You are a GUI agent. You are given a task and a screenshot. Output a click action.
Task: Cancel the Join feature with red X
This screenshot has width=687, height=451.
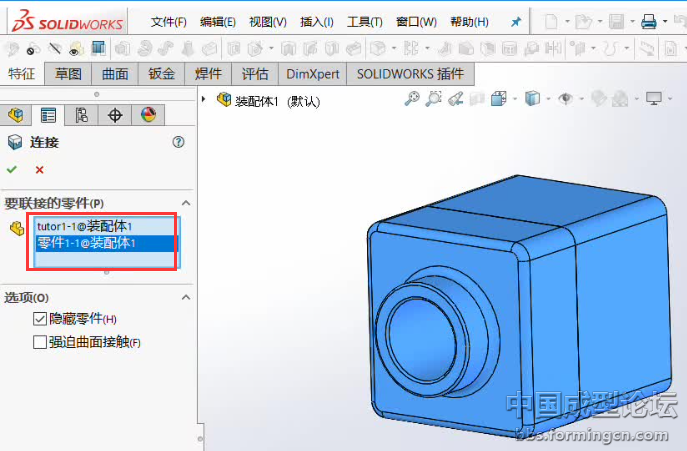coord(40,170)
